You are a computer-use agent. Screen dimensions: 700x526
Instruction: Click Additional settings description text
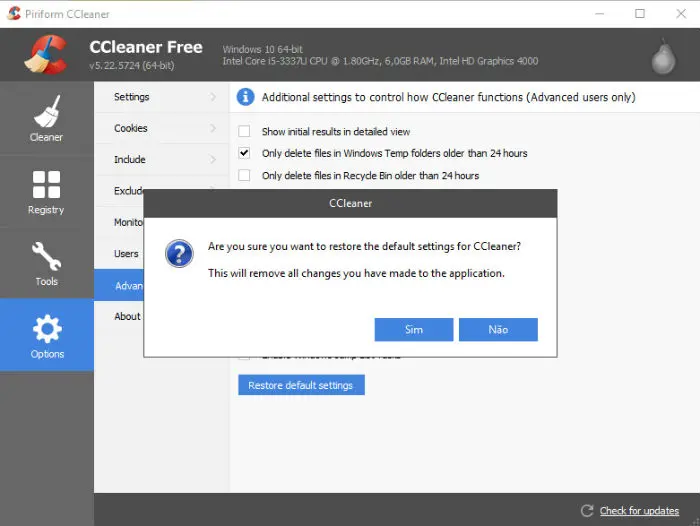(x=449, y=97)
